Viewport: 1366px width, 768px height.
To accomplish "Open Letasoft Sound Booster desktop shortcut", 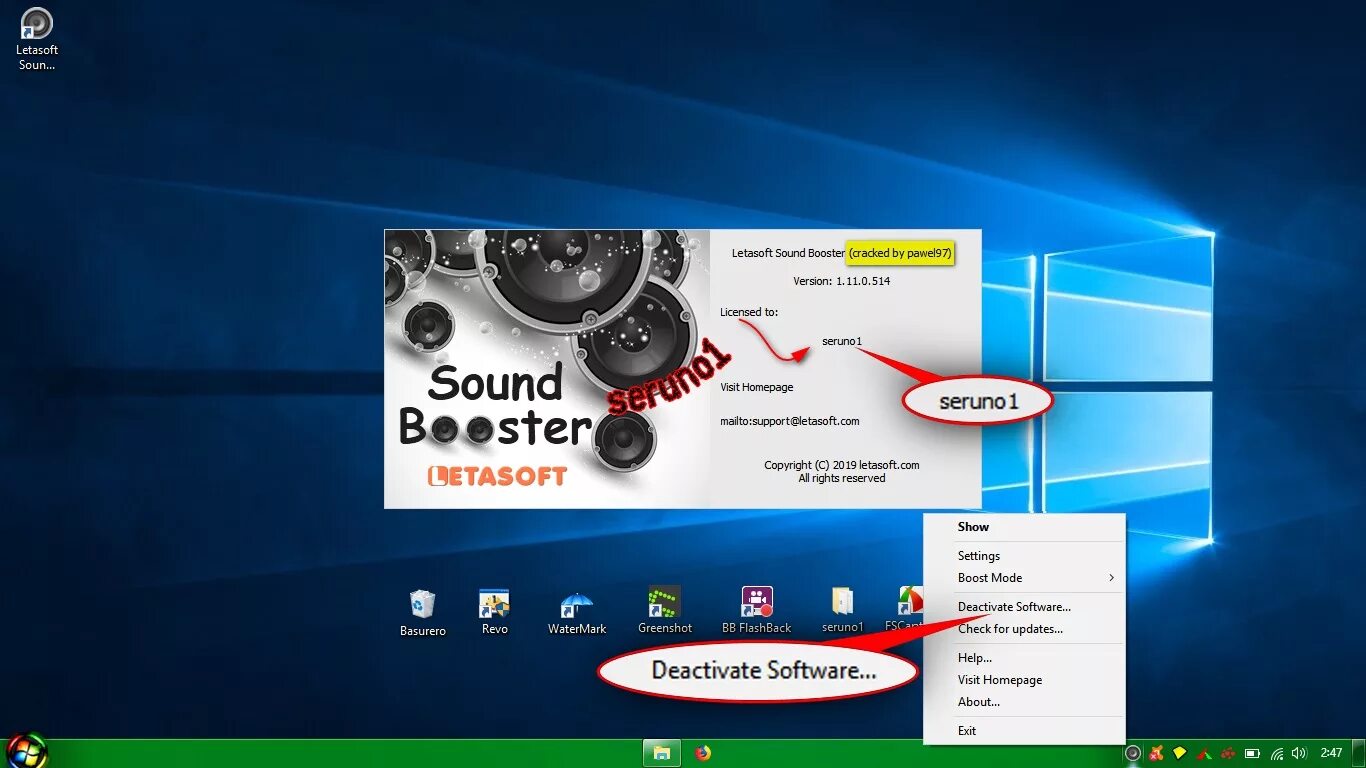I will (37, 39).
